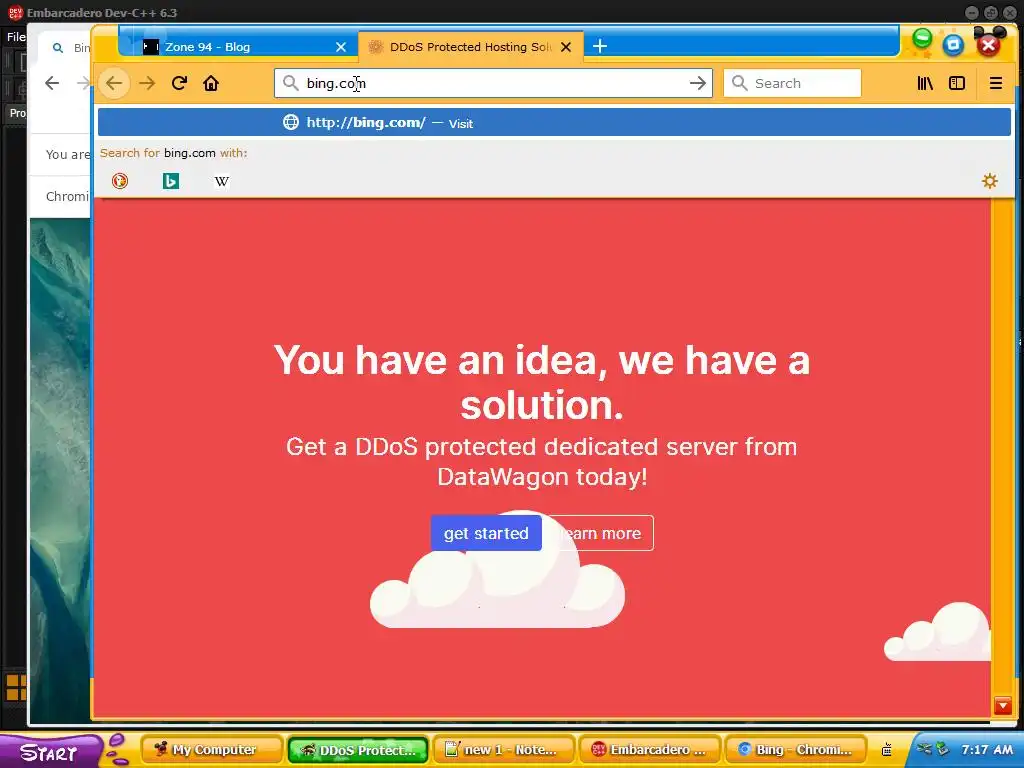Switch to the Zone 94 - Blog tab

click(238, 46)
